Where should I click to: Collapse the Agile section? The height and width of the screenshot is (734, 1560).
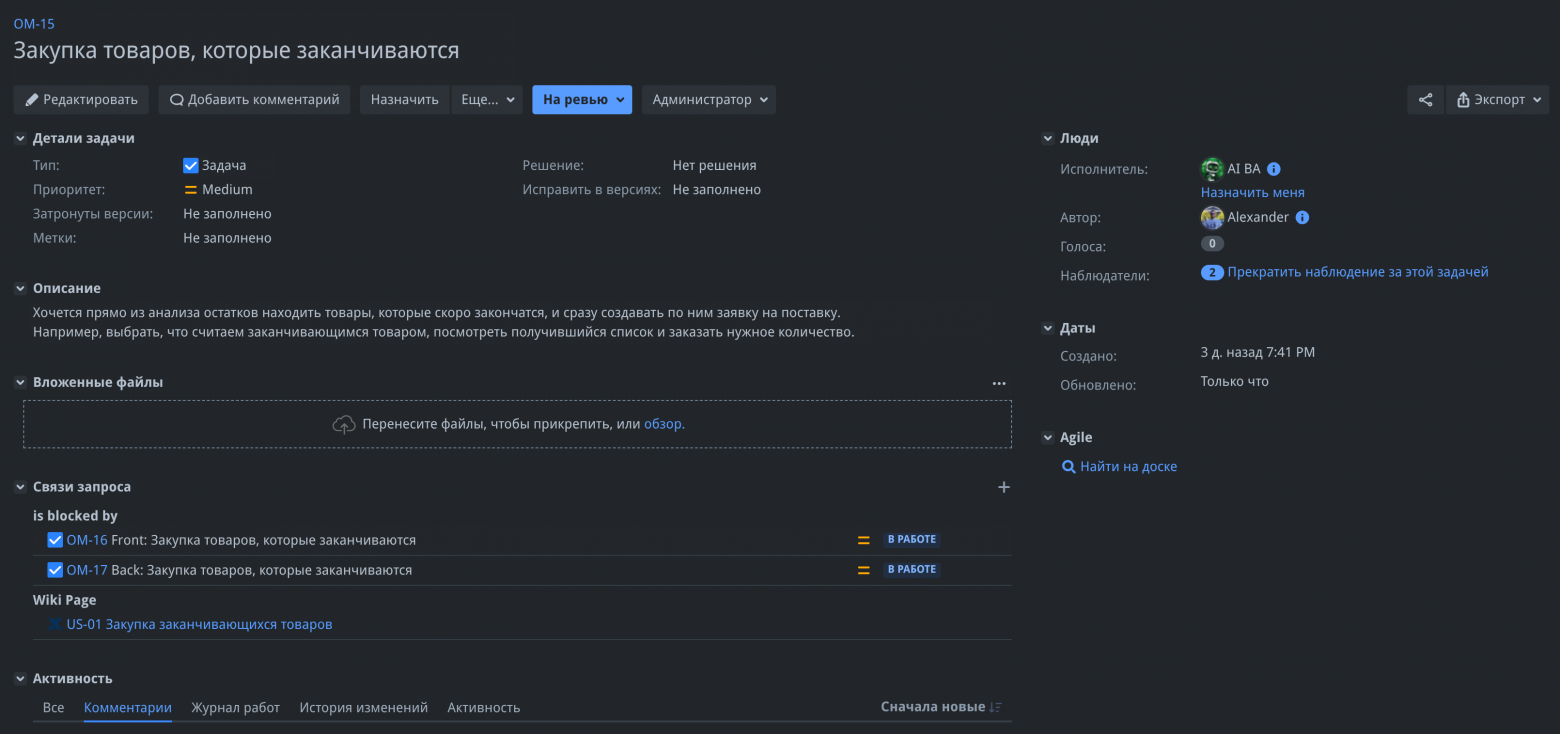tap(1047, 438)
